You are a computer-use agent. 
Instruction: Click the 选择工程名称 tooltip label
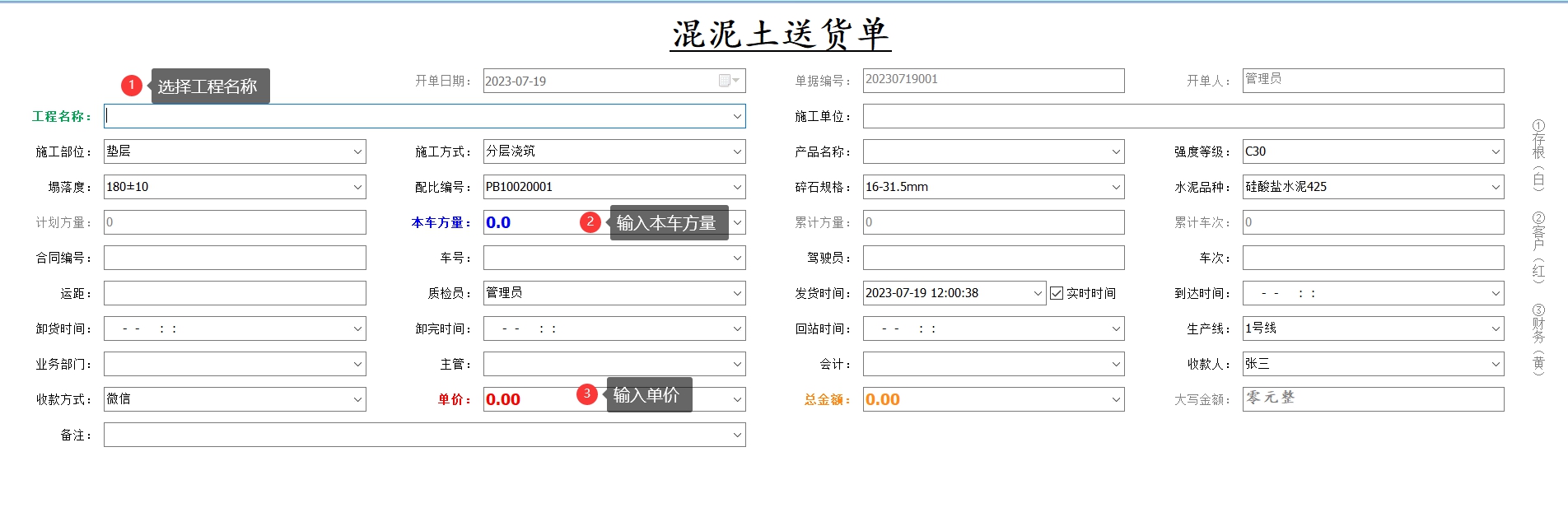click(208, 86)
